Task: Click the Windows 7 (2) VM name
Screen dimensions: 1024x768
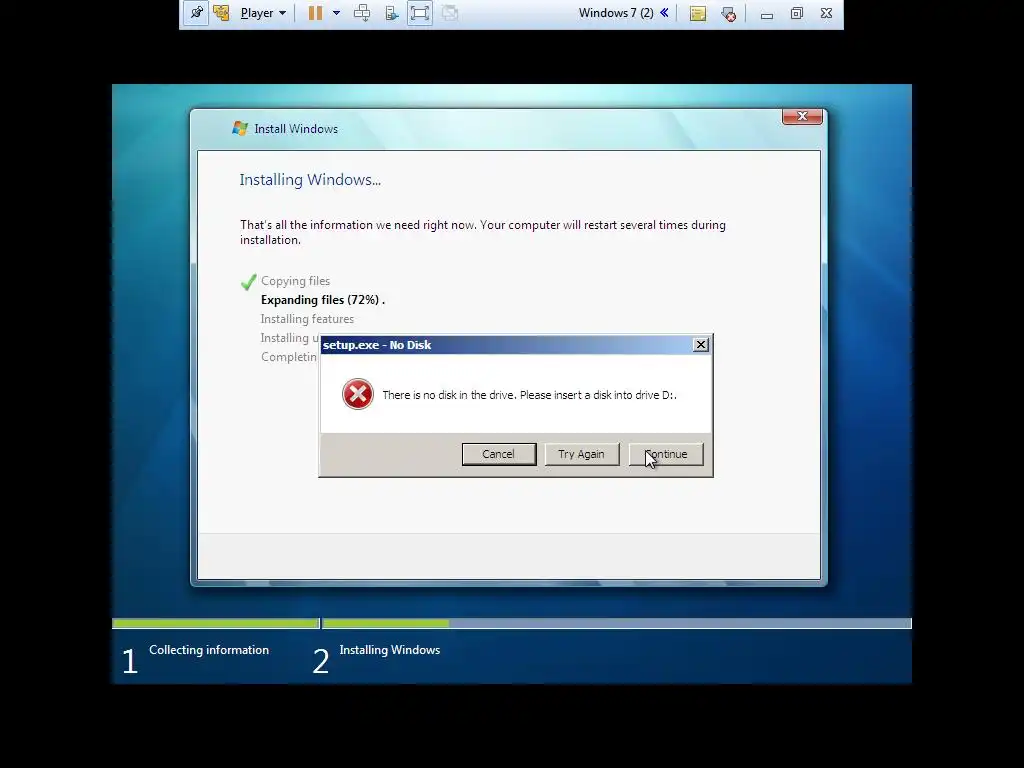Action: click(616, 13)
